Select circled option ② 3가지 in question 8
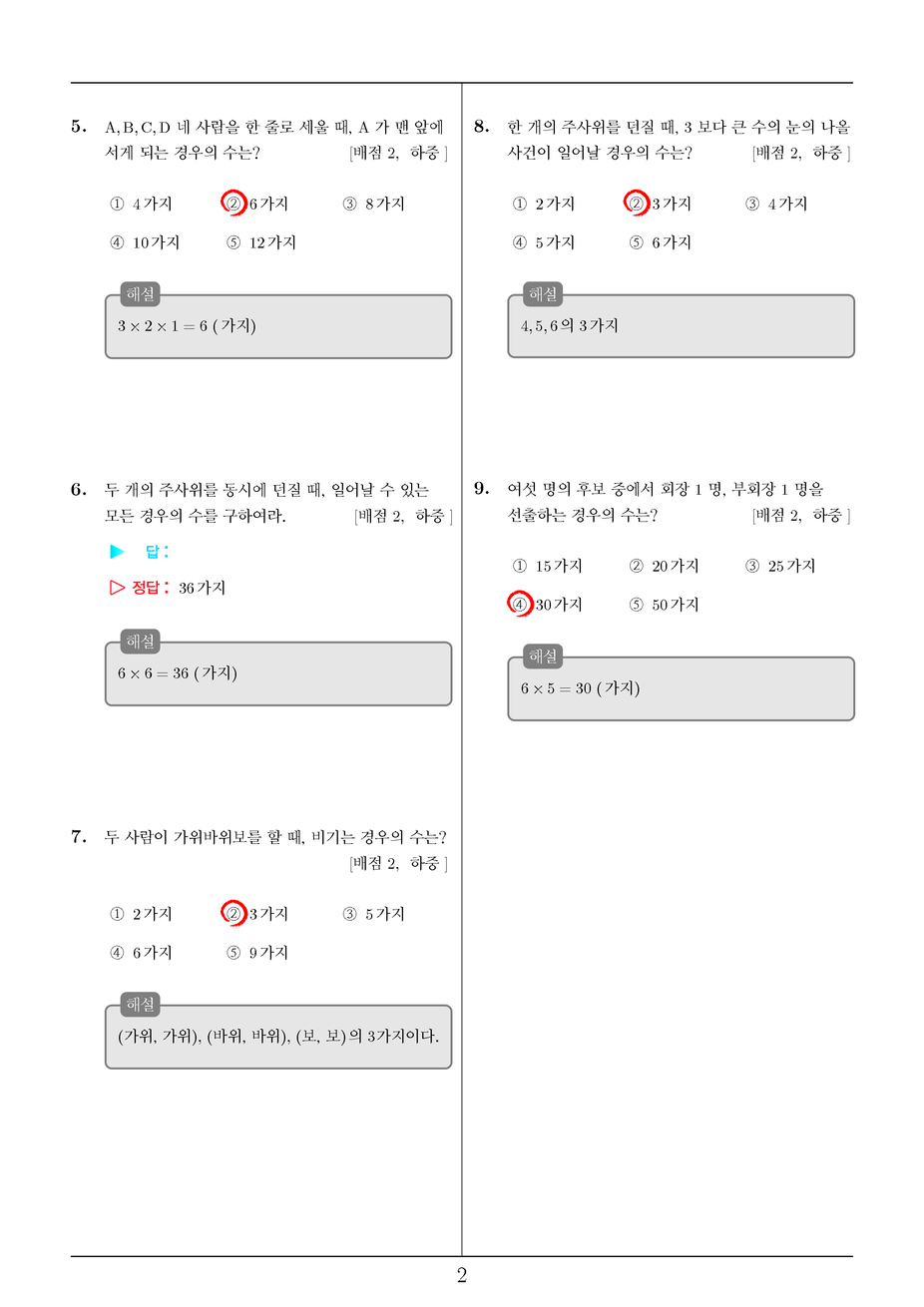924x1307 pixels. 659,204
